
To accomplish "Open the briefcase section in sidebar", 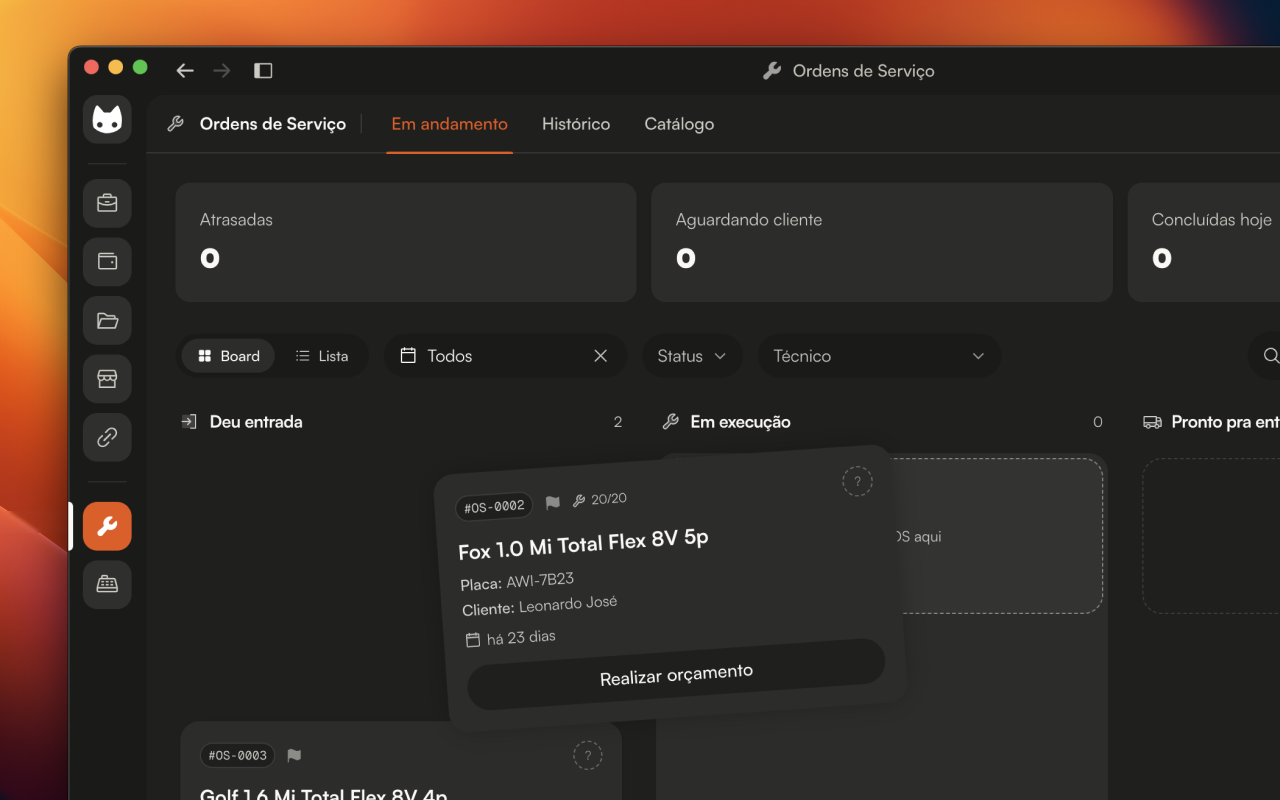I will (x=107, y=203).
